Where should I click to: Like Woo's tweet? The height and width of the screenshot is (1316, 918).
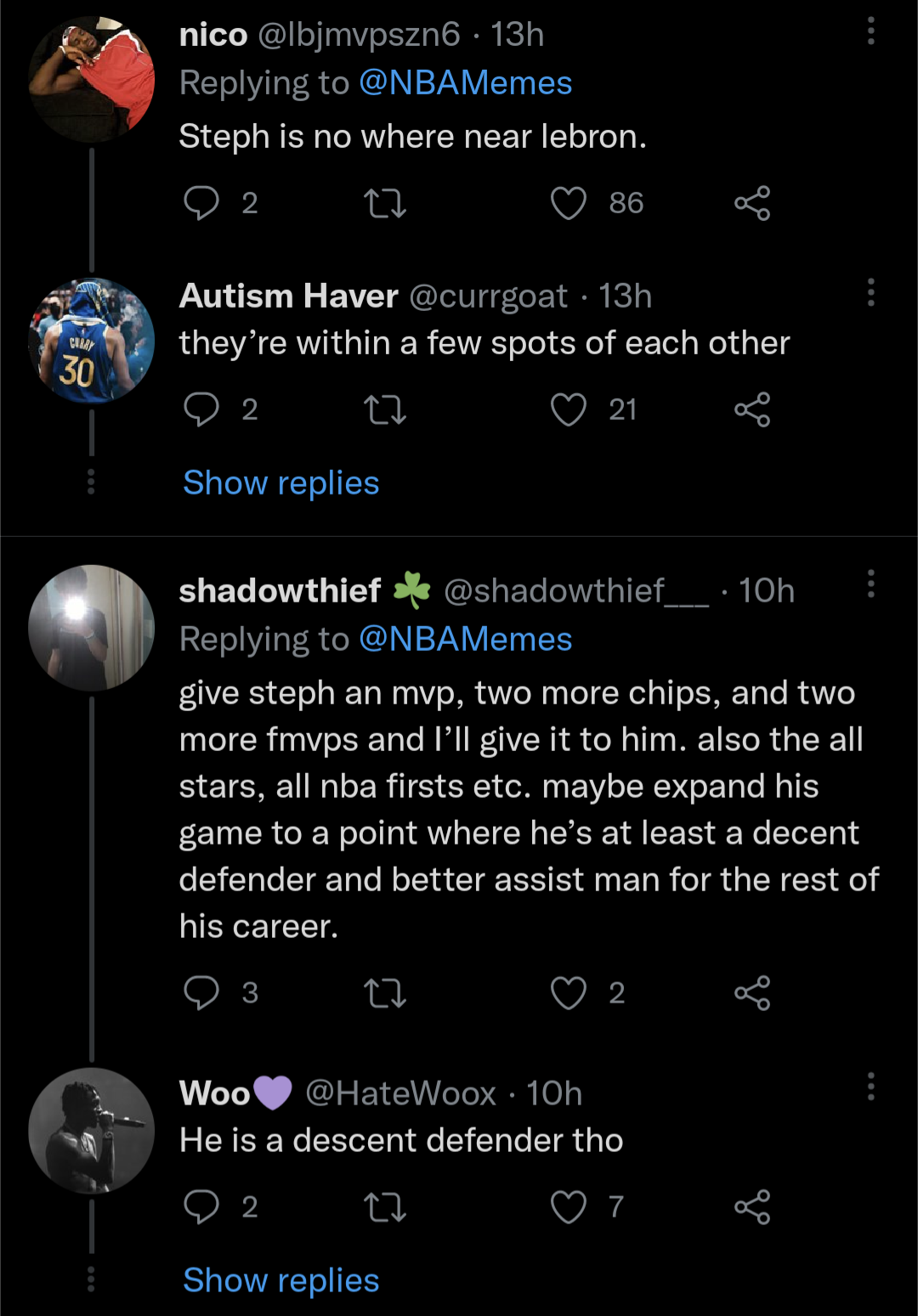point(569,1207)
